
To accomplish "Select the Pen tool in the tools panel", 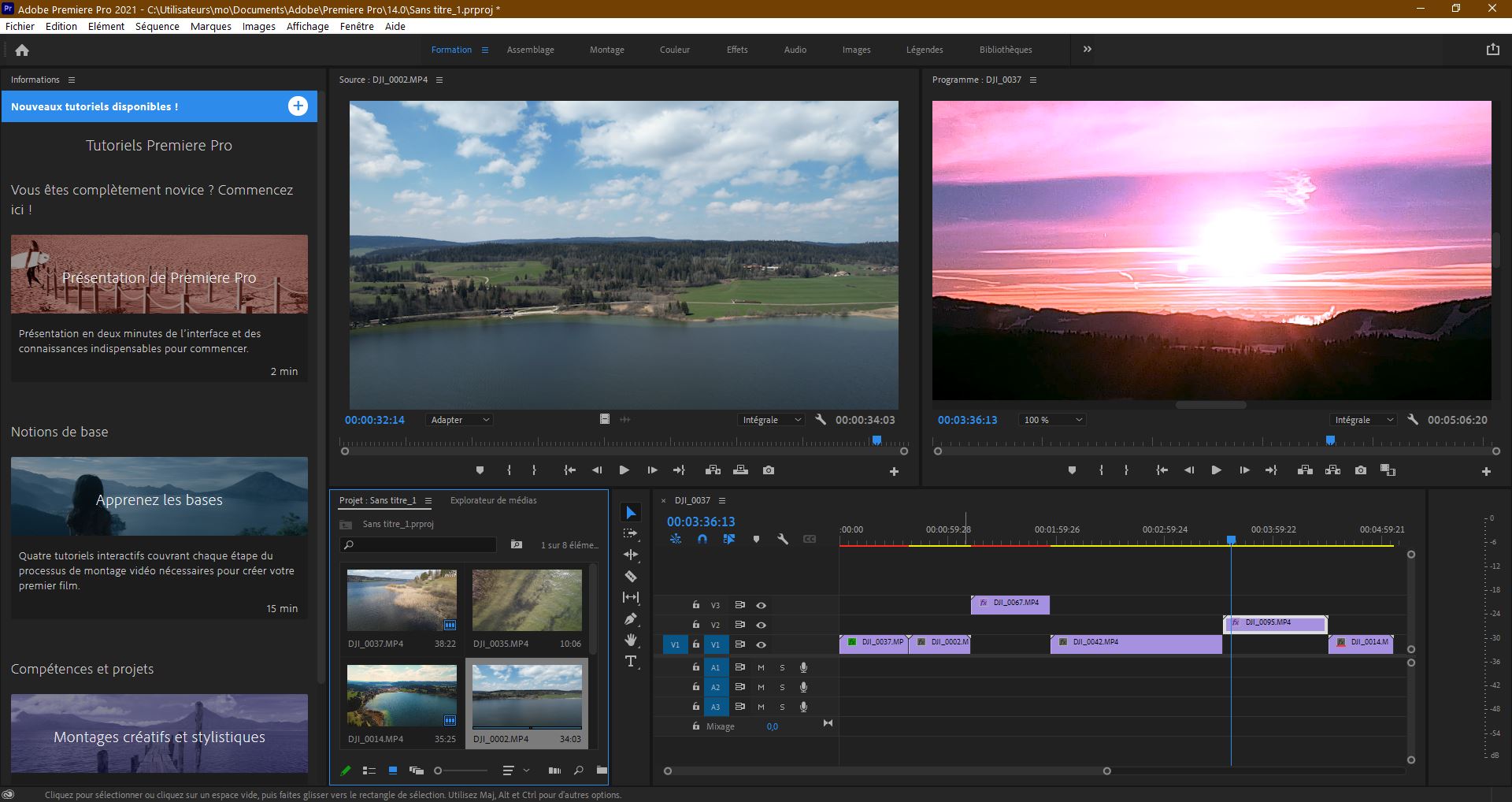I will pos(631,619).
